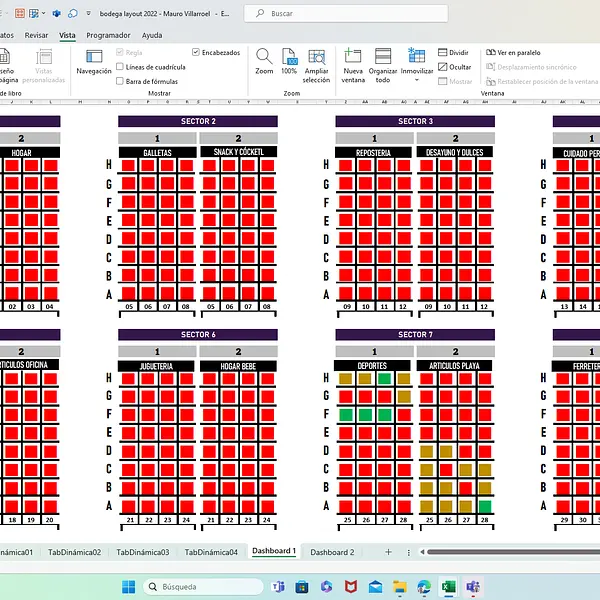
Task: Set zoom to 100%
Action: click(289, 62)
